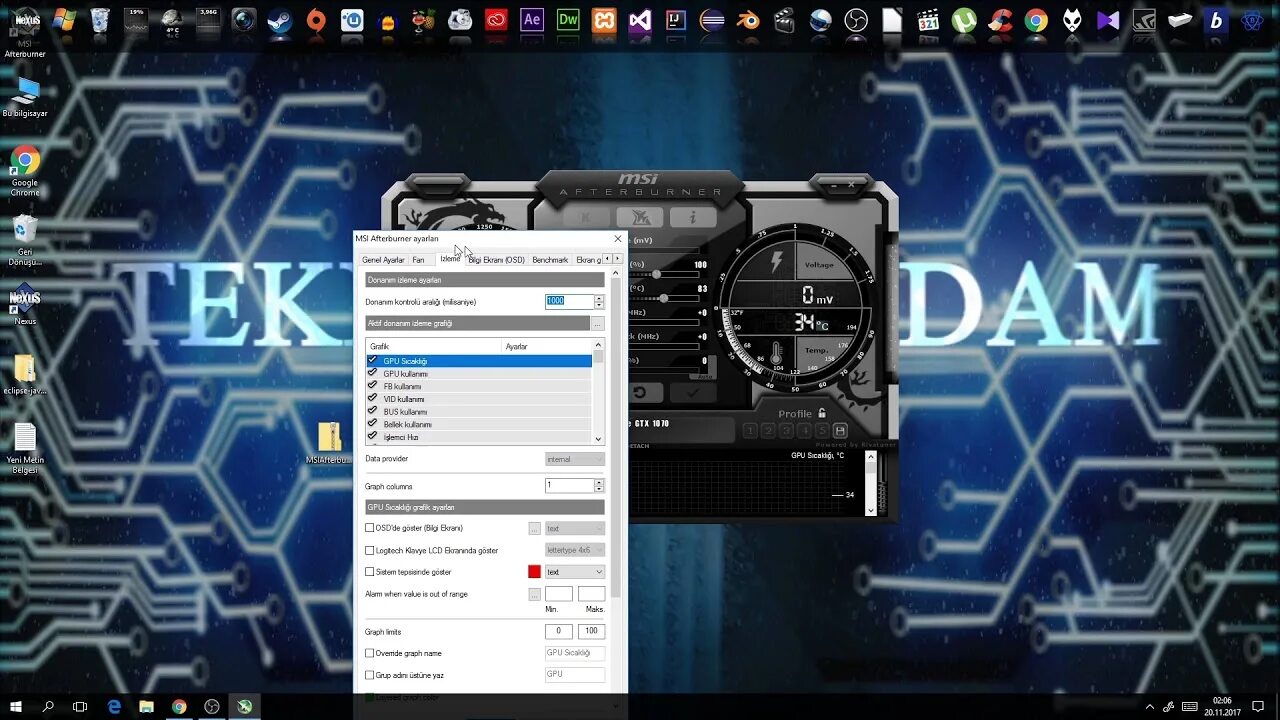Viewport: 1280px width, 720px height.
Task: Click the ellipsis button beside Alarm when value
Action: pos(534,594)
